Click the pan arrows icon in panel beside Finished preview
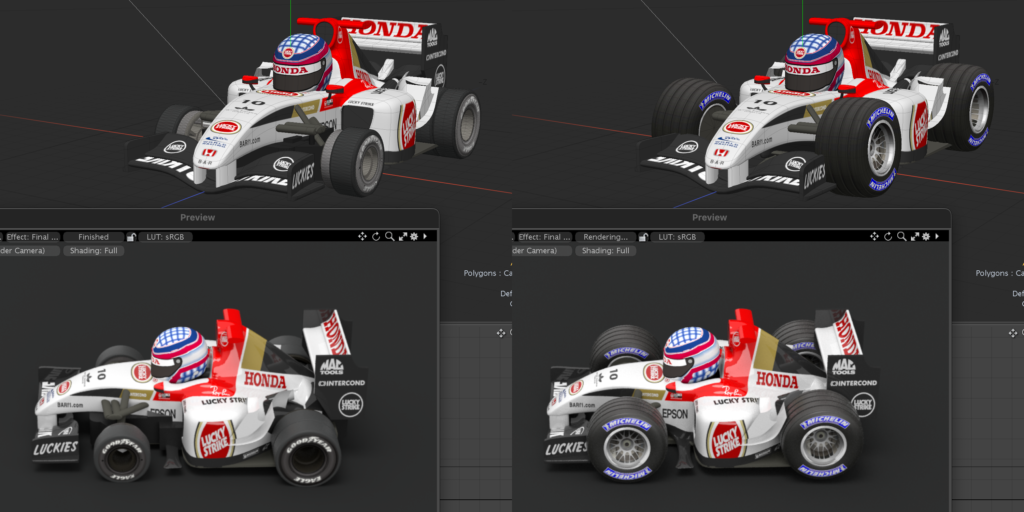The image size is (1024, 512). pyautogui.click(x=501, y=333)
